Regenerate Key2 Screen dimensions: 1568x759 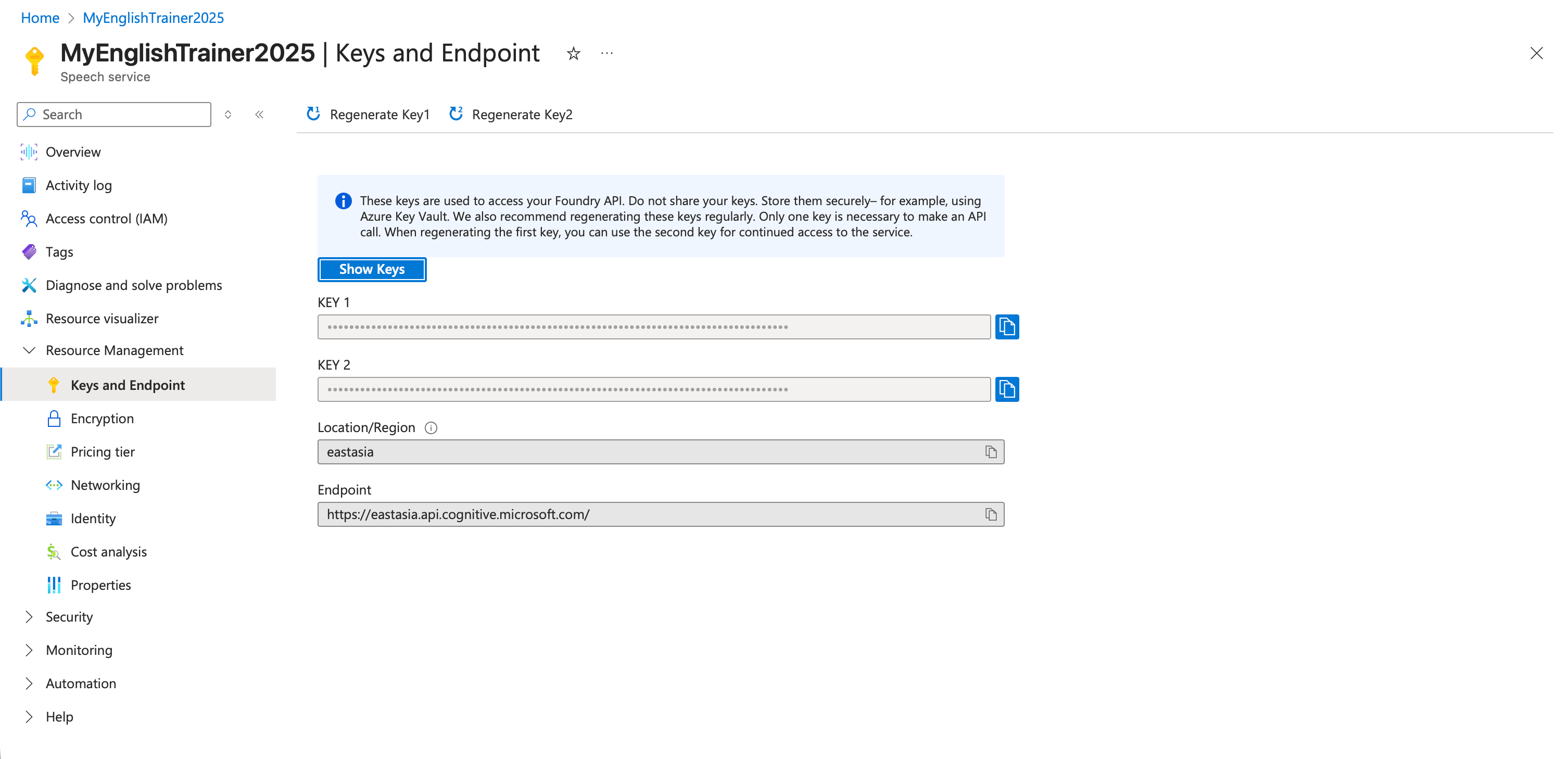point(511,115)
